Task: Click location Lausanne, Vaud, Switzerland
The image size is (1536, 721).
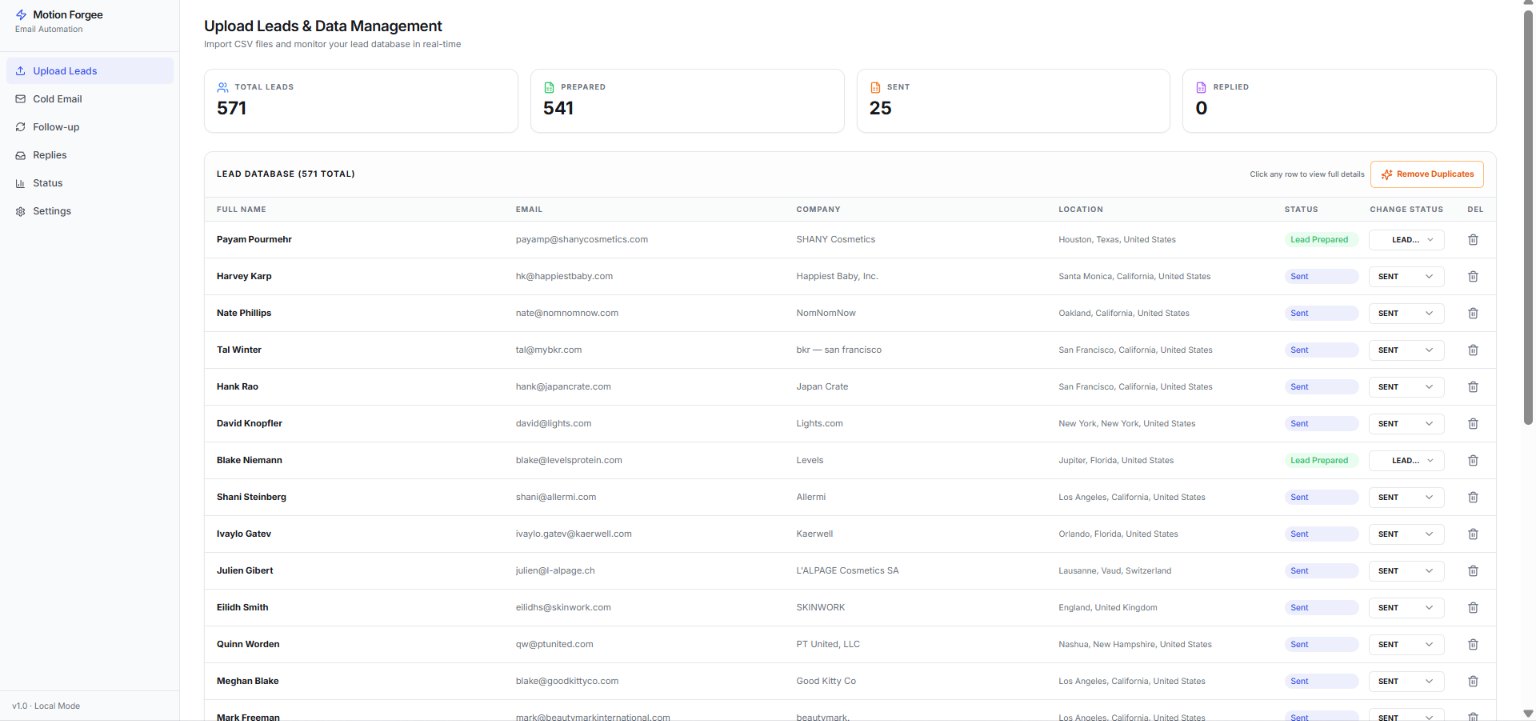Action: pyautogui.click(x=1115, y=571)
